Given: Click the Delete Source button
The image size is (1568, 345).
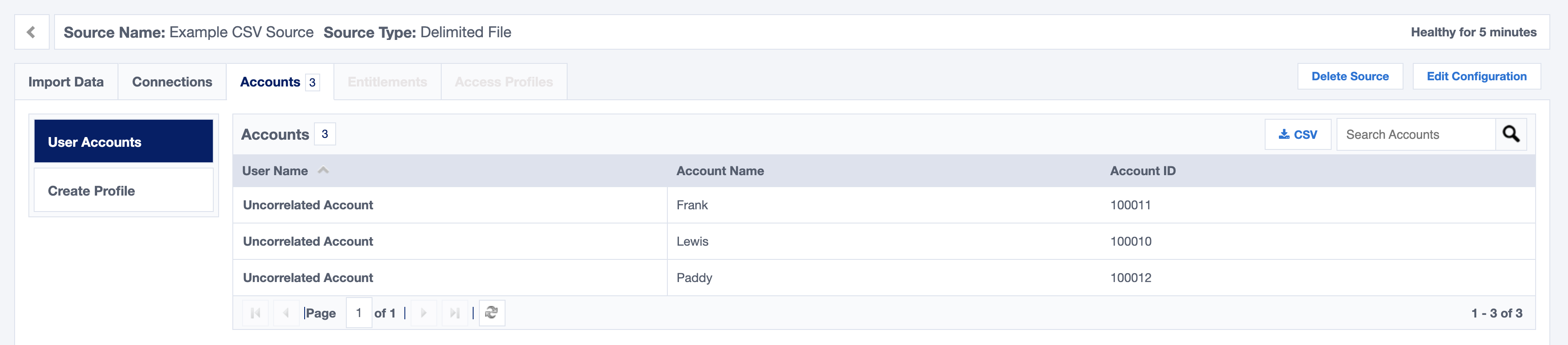Looking at the screenshot, I should pos(1351,76).
